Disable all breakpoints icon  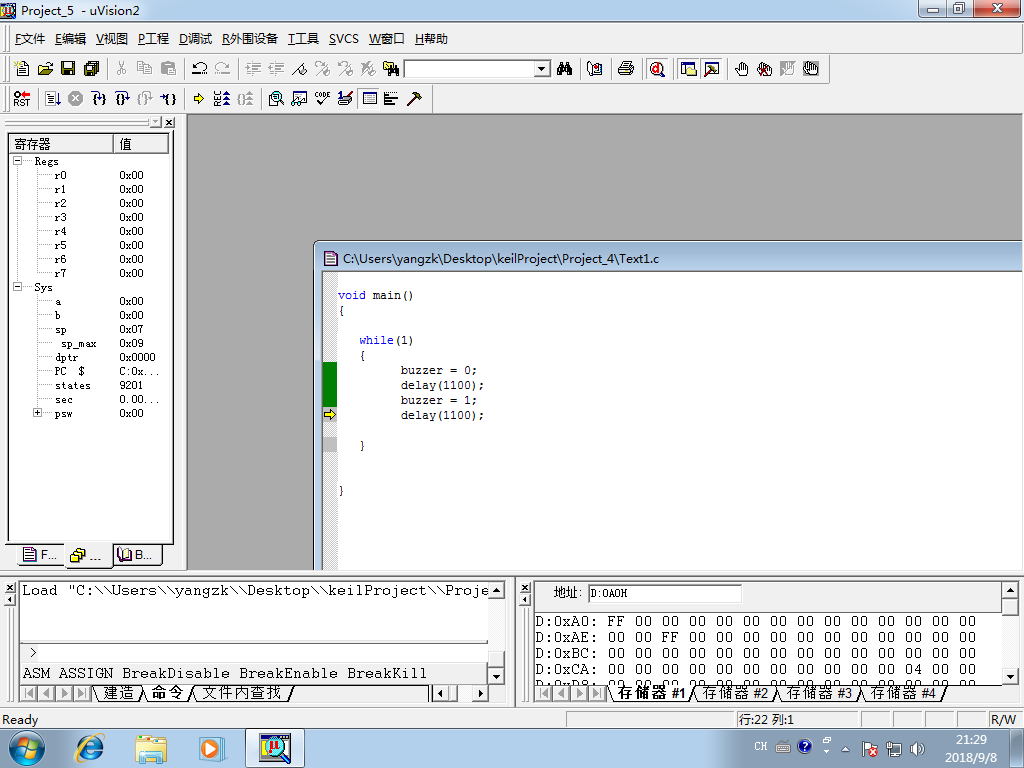coord(811,69)
